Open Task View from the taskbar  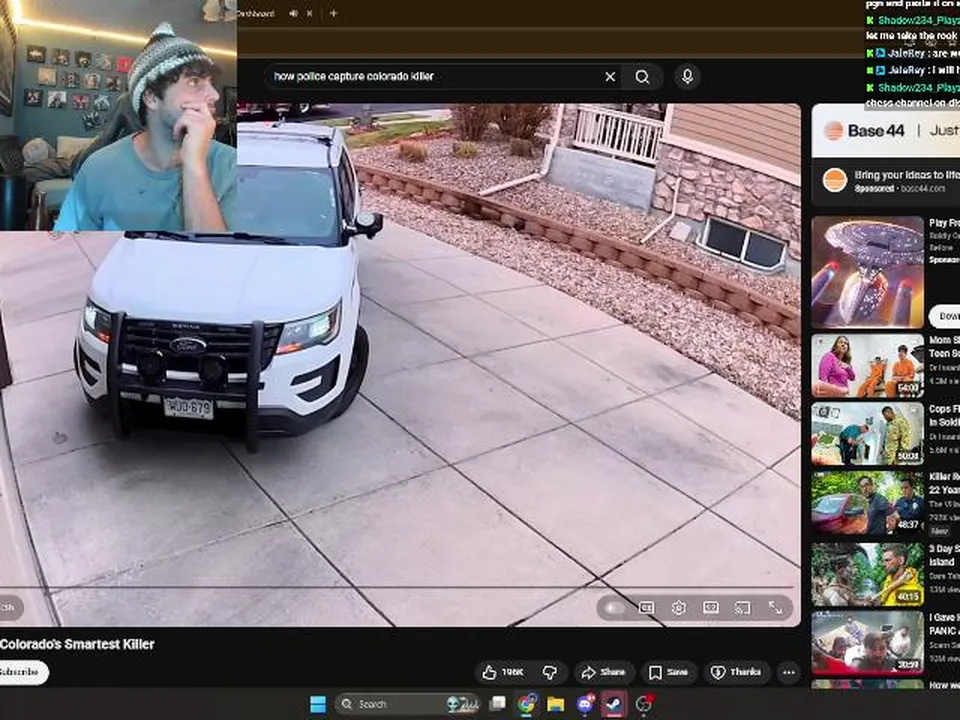498,704
